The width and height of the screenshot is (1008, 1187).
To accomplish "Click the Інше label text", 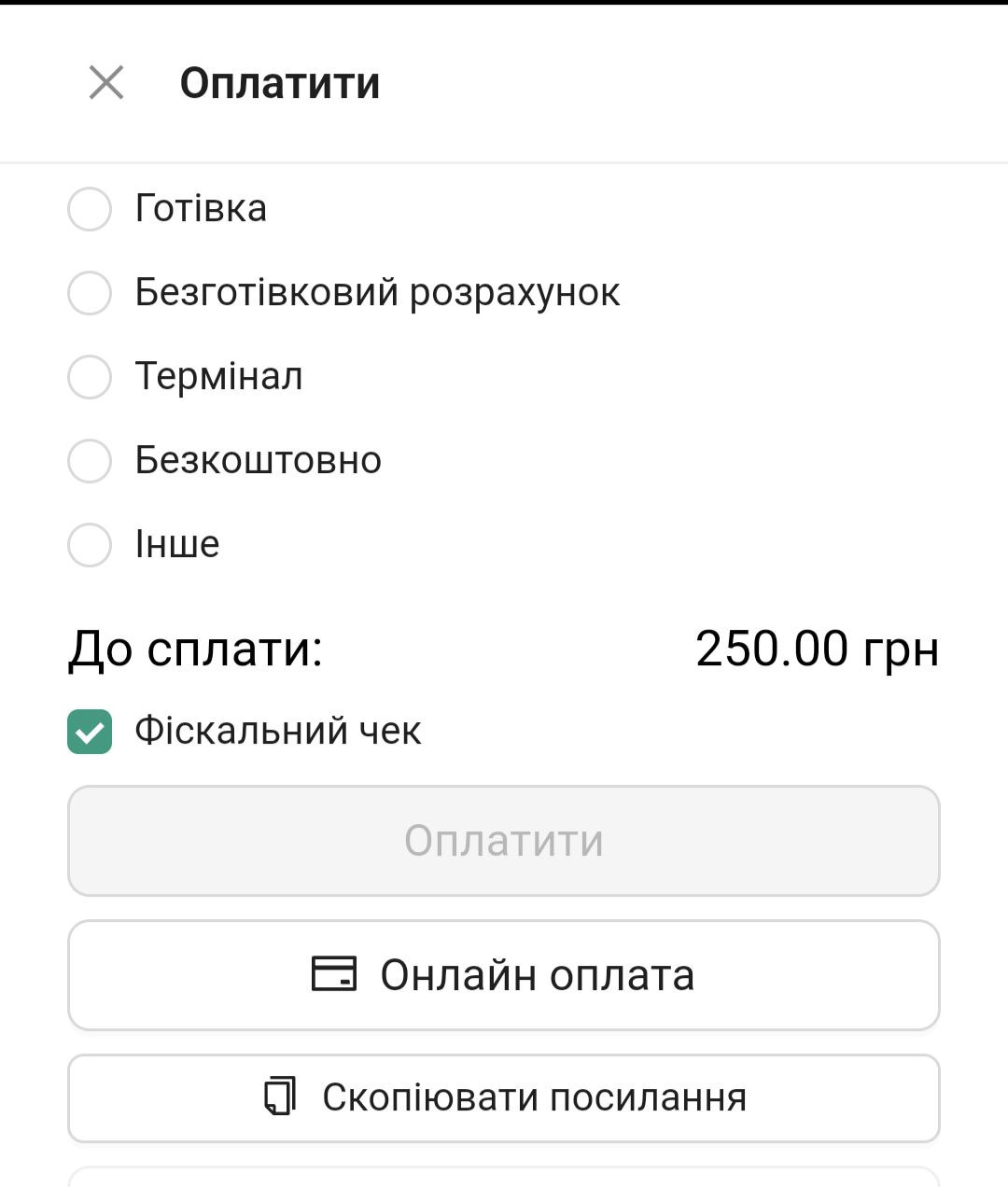I will coord(177,544).
